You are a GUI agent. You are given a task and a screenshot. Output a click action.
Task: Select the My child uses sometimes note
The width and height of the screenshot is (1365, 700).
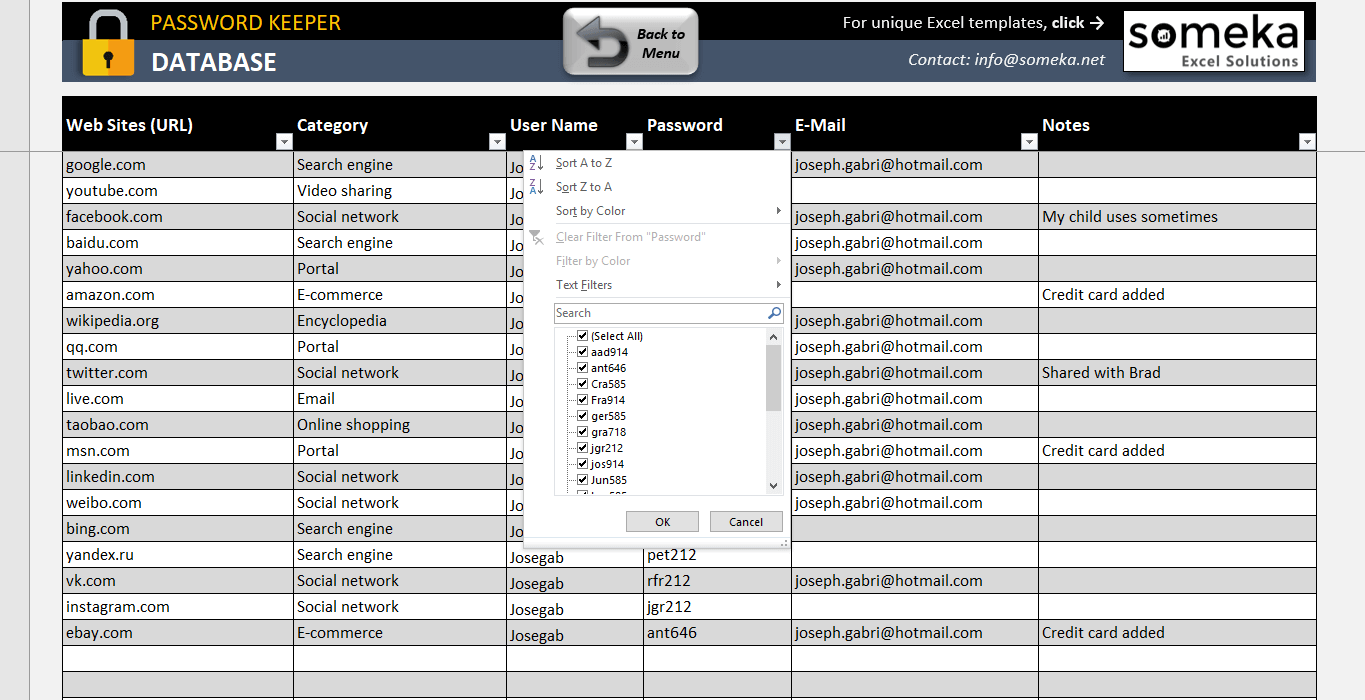coord(1178,217)
